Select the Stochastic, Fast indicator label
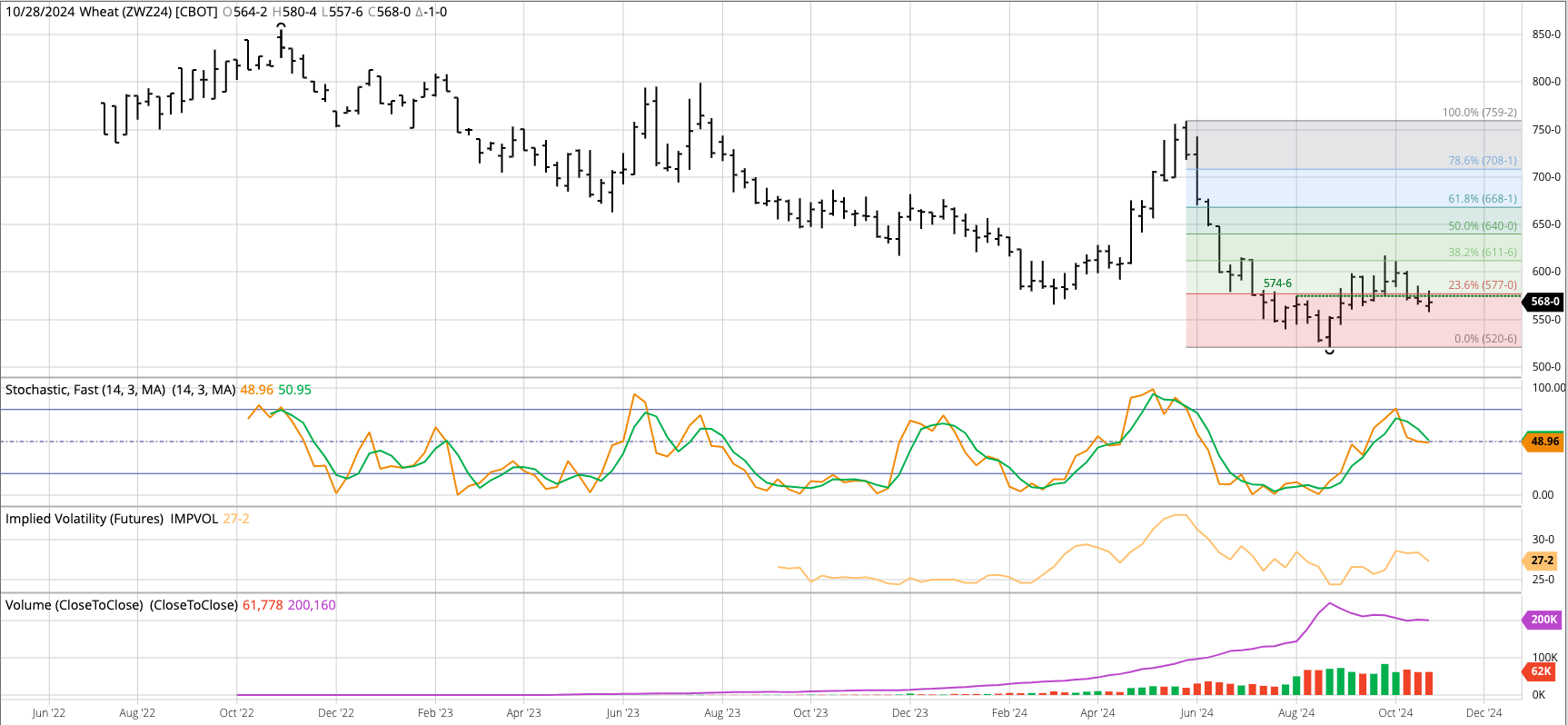Image resolution: width=1568 pixels, height=725 pixels. 85,390
